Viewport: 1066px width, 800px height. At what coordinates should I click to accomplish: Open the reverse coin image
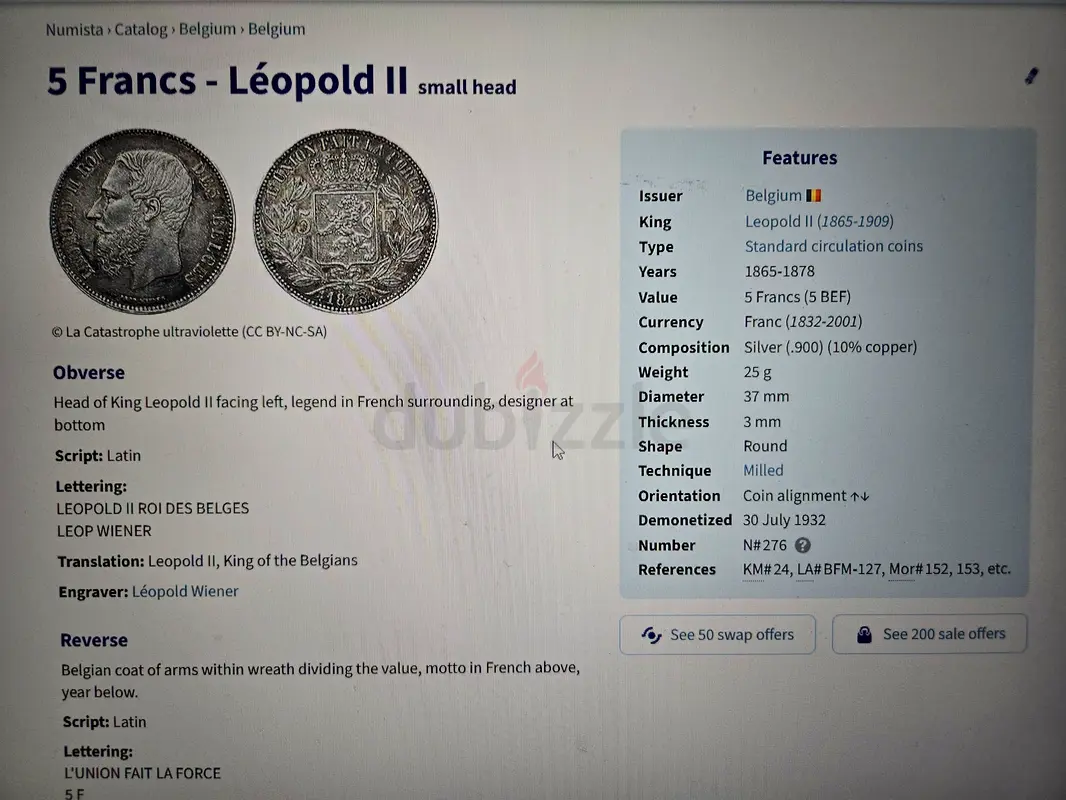pyautogui.click(x=345, y=221)
